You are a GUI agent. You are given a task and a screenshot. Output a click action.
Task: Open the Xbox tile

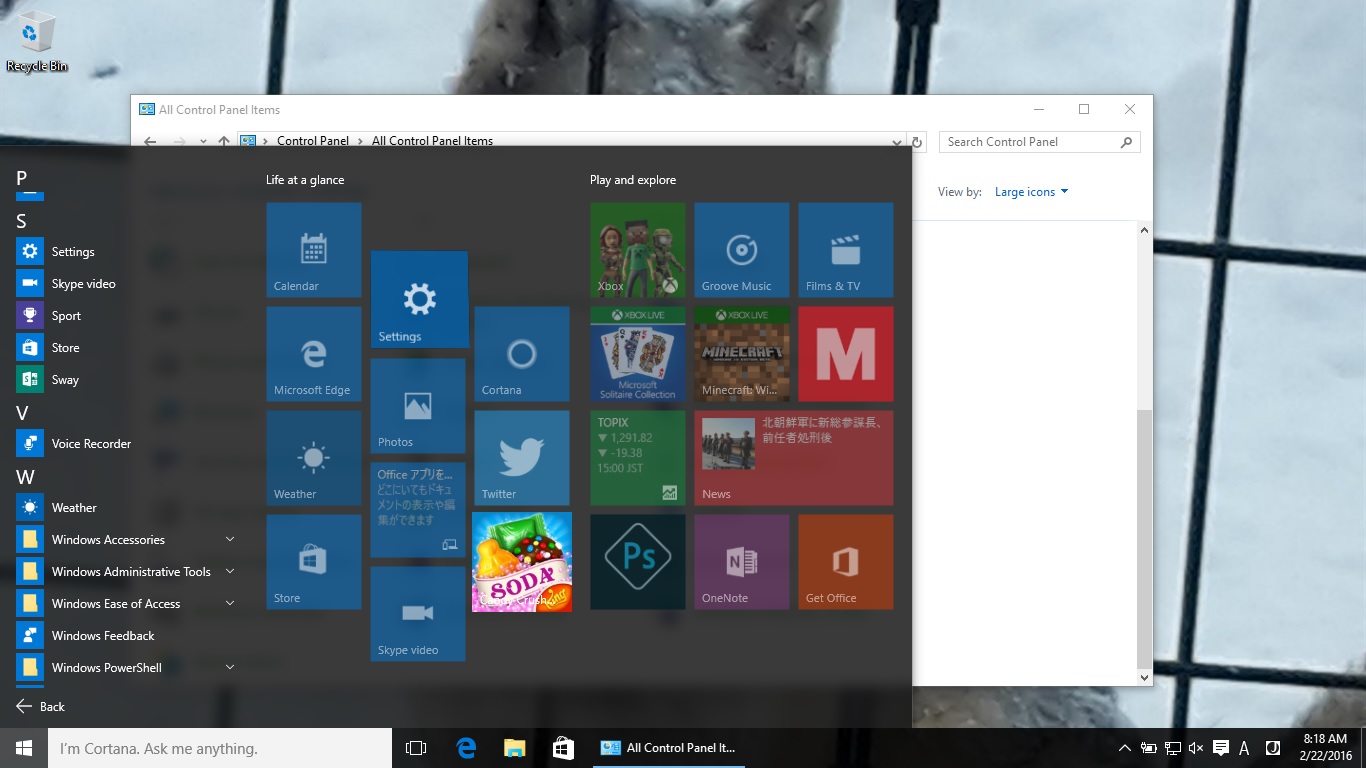click(638, 250)
